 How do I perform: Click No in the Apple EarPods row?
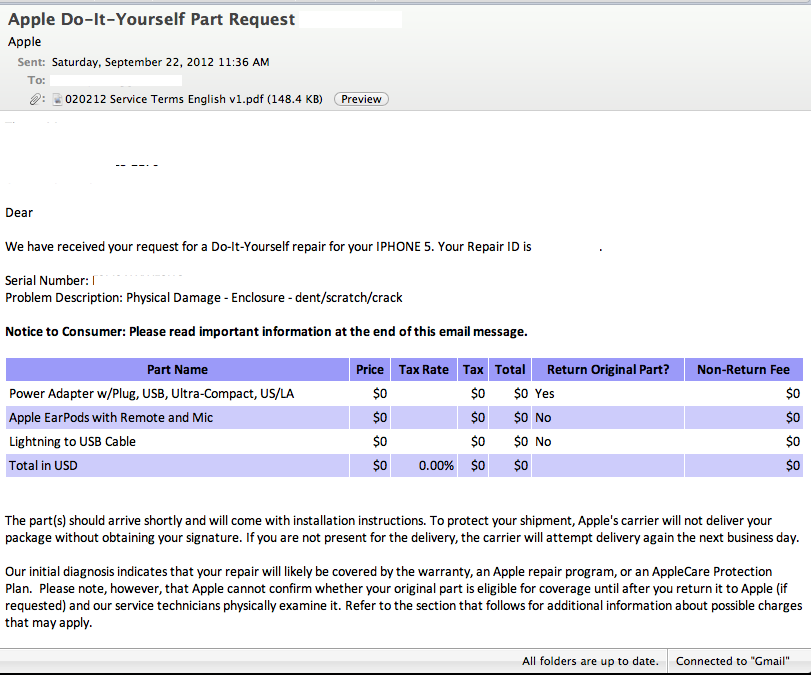point(543,417)
